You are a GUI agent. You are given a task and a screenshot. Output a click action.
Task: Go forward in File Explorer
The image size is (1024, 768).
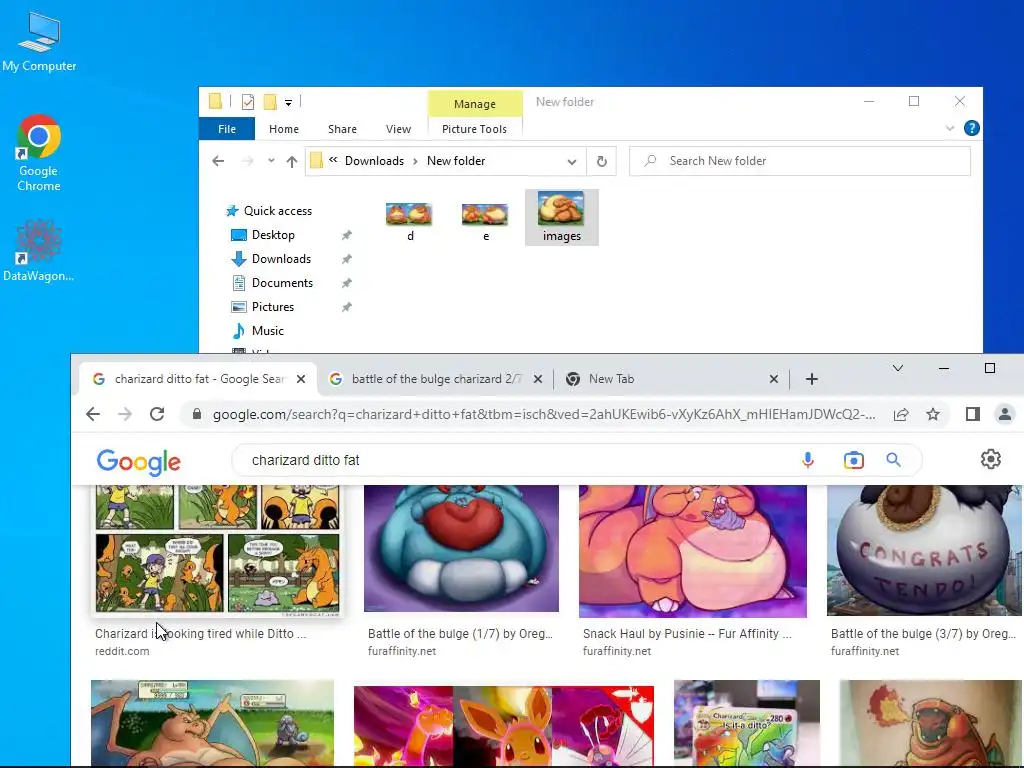247,161
